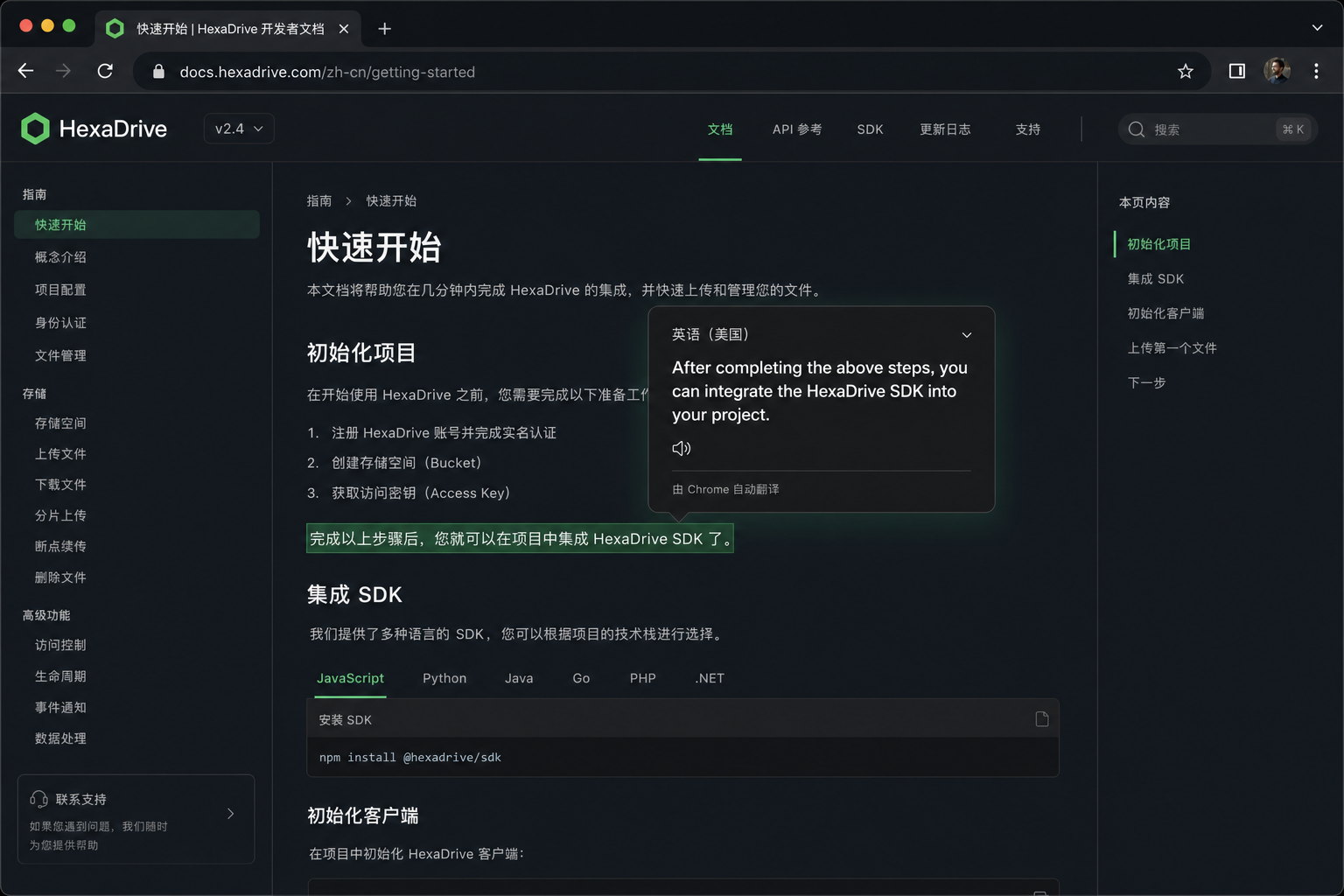The height and width of the screenshot is (896, 1344).
Task: Reload the page with the refresh icon
Action: click(105, 72)
